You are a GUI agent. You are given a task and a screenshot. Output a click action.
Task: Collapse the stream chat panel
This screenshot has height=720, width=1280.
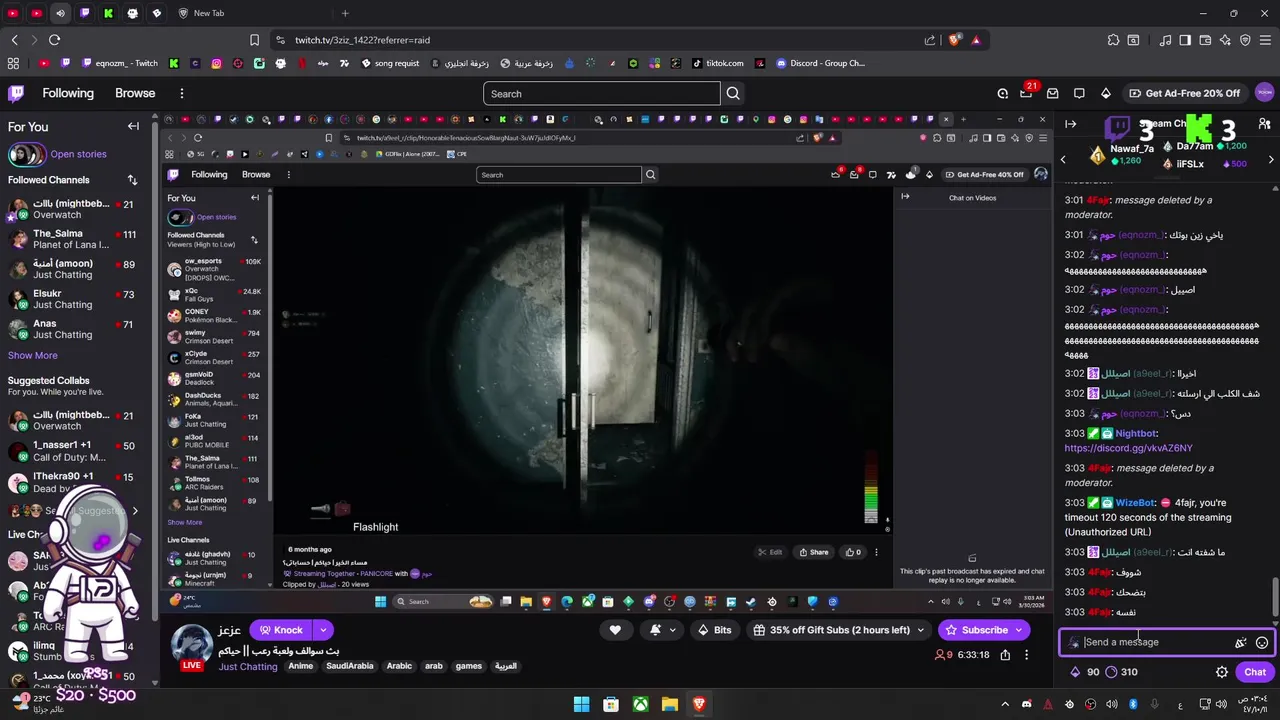pyautogui.click(x=1071, y=124)
